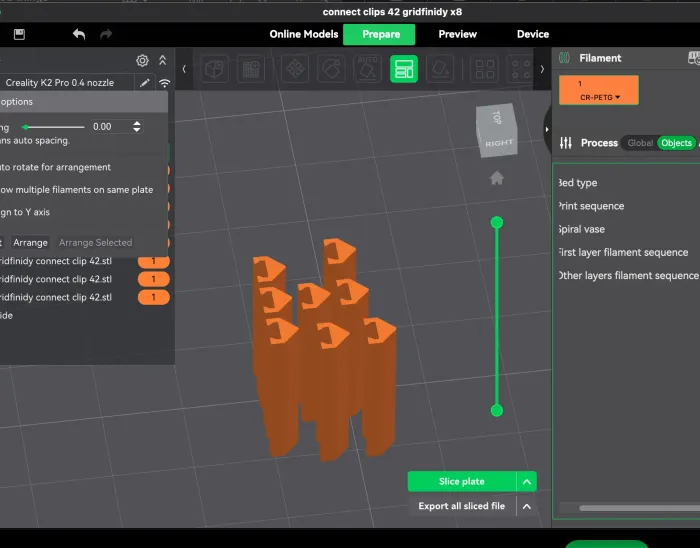
Task: Select the Add model cube tool
Action: tap(215, 69)
